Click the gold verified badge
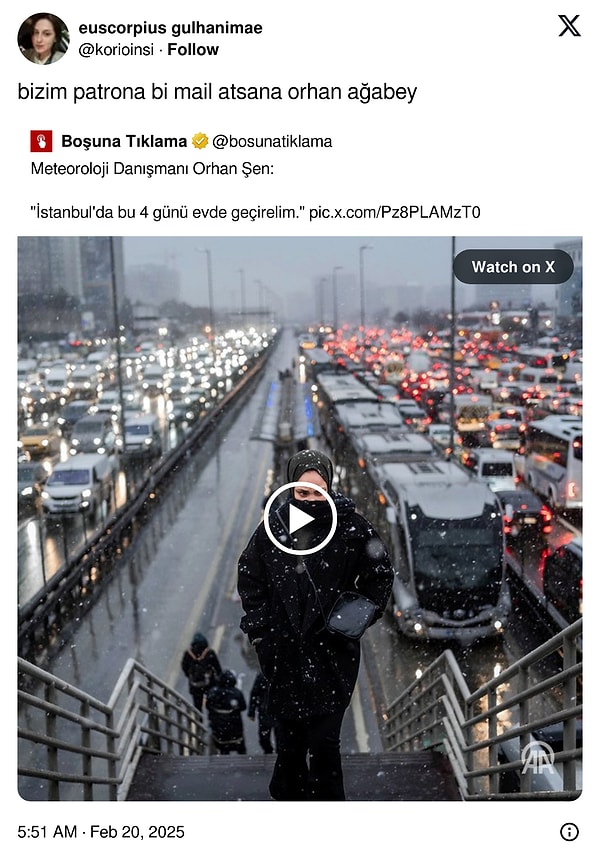This screenshot has height=862, width=600. pos(200,141)
